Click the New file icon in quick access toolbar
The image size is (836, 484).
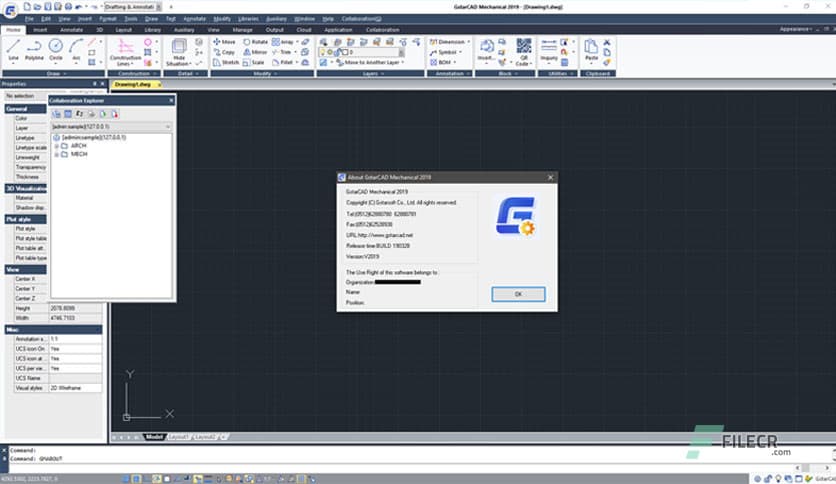click(27, 7)
